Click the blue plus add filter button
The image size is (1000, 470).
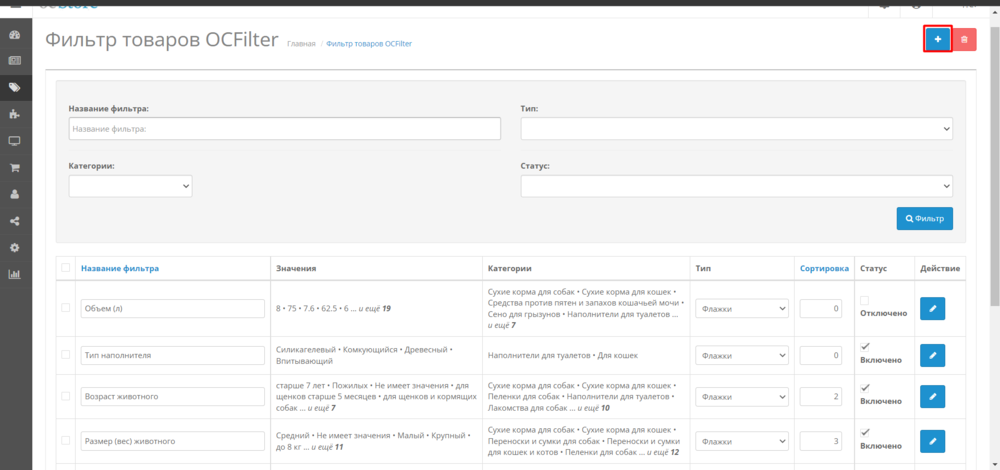point(937,39)
